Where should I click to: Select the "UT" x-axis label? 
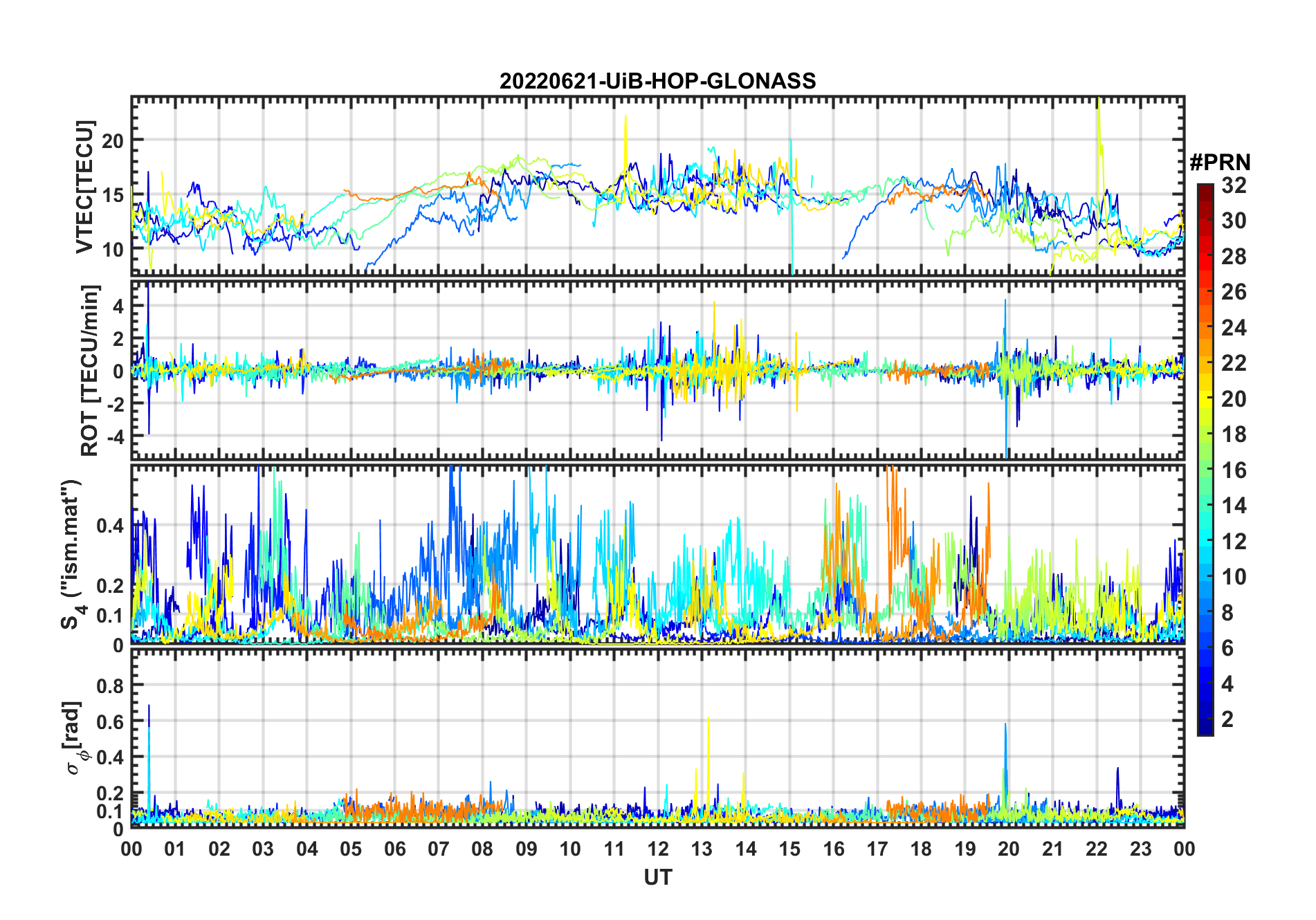click(658, 877)
